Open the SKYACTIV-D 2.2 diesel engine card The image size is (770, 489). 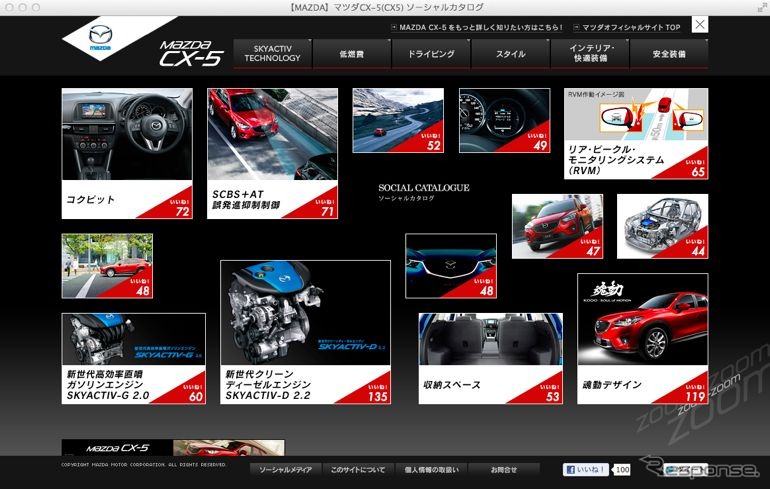[305, 332]
